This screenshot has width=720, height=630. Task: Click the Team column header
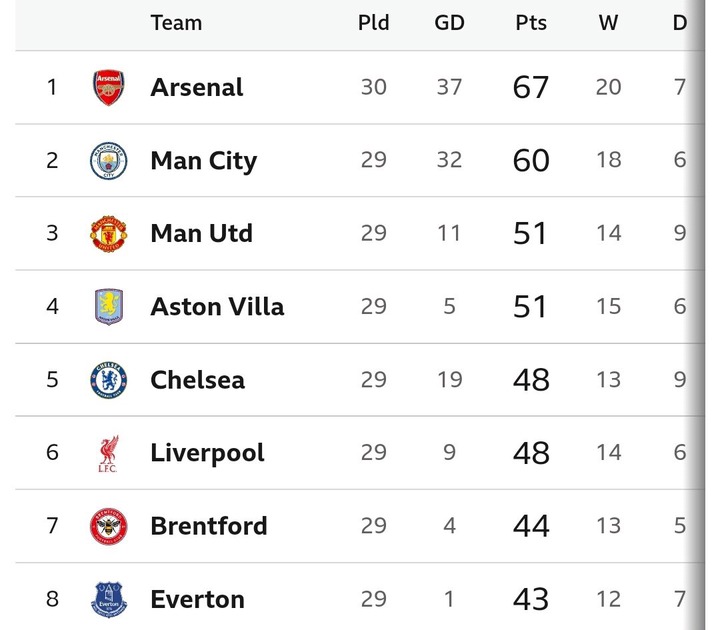click(x=176, y=23)
